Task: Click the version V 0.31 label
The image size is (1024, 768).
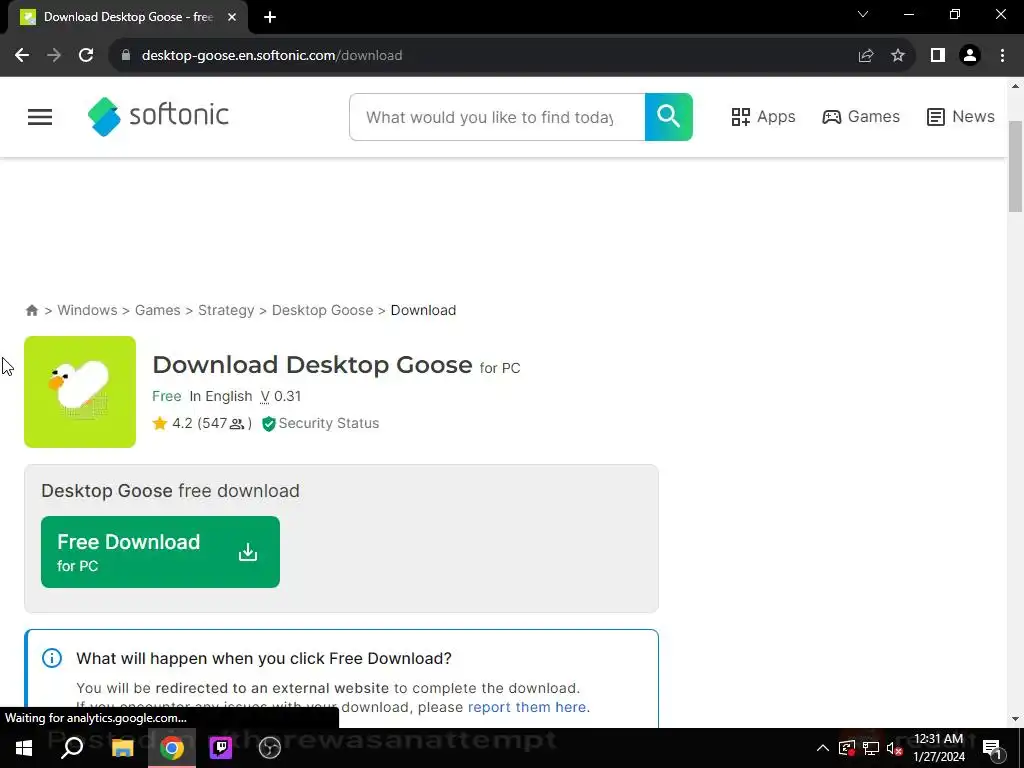Action: (281, 396)
